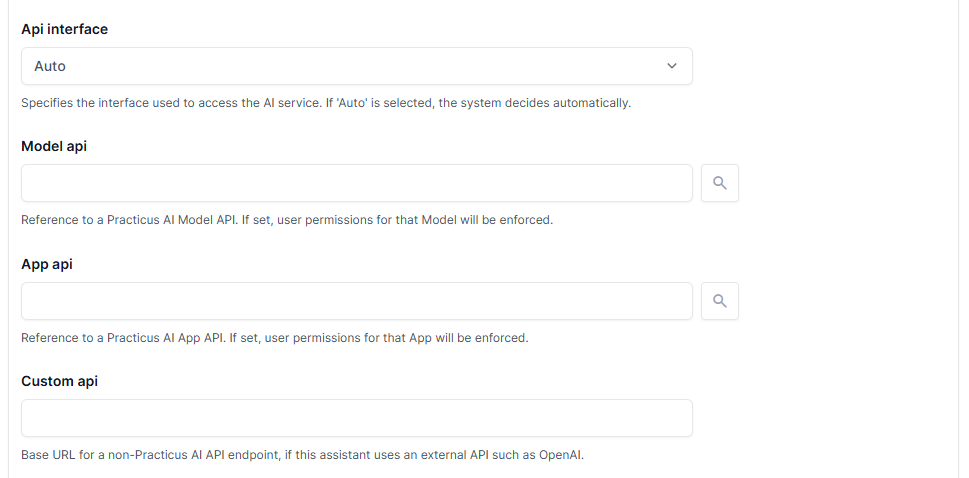The image size is (969, 478).
Task: Select the 'Auto' value text in the dropdown
Action: coord(50,66)
